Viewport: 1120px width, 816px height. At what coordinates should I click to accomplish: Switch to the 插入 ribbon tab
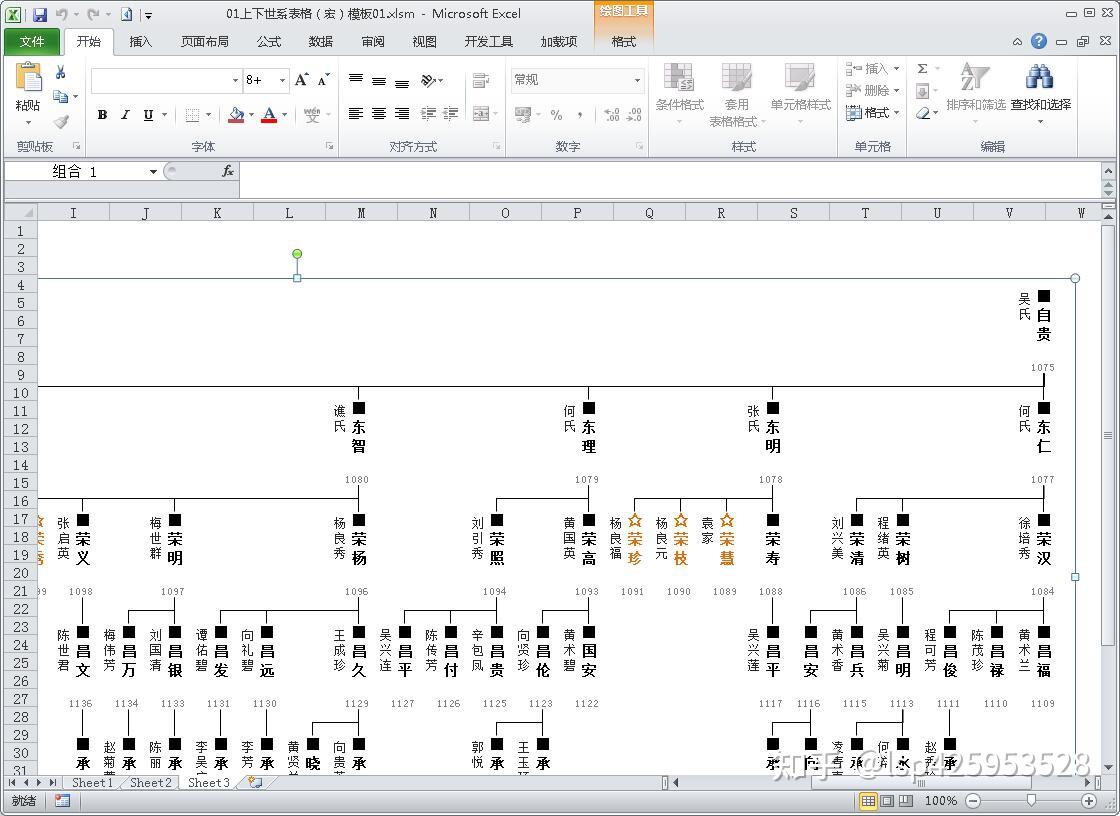tap(141, 41)
